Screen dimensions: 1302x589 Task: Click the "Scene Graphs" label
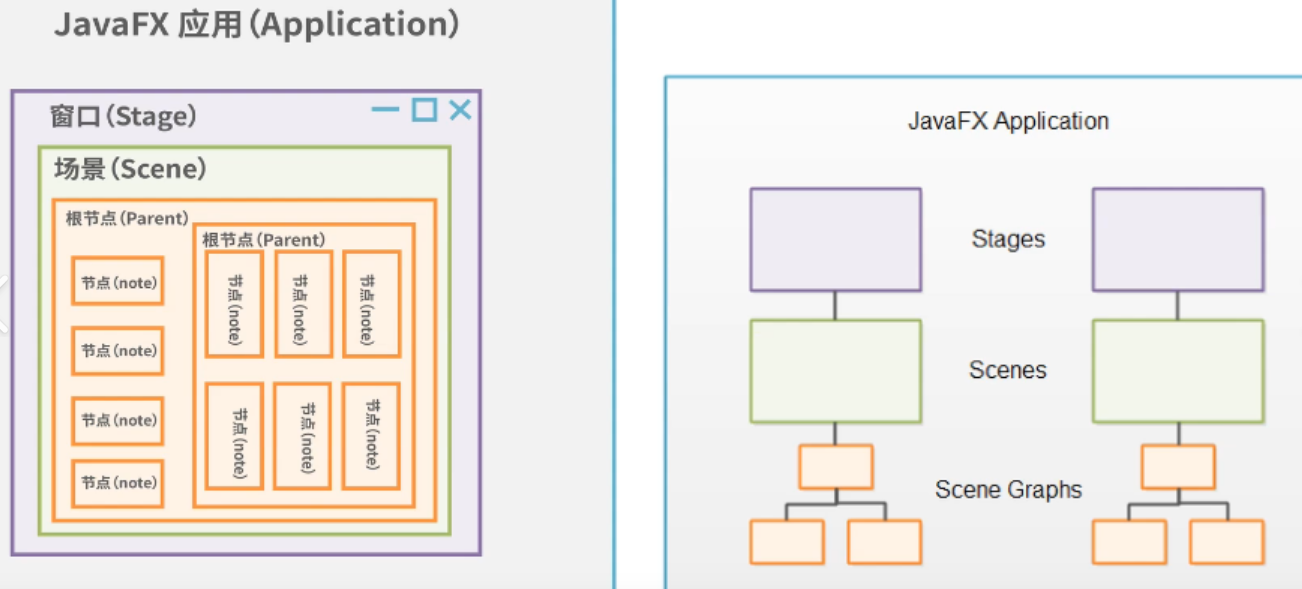pos(1008,490)
